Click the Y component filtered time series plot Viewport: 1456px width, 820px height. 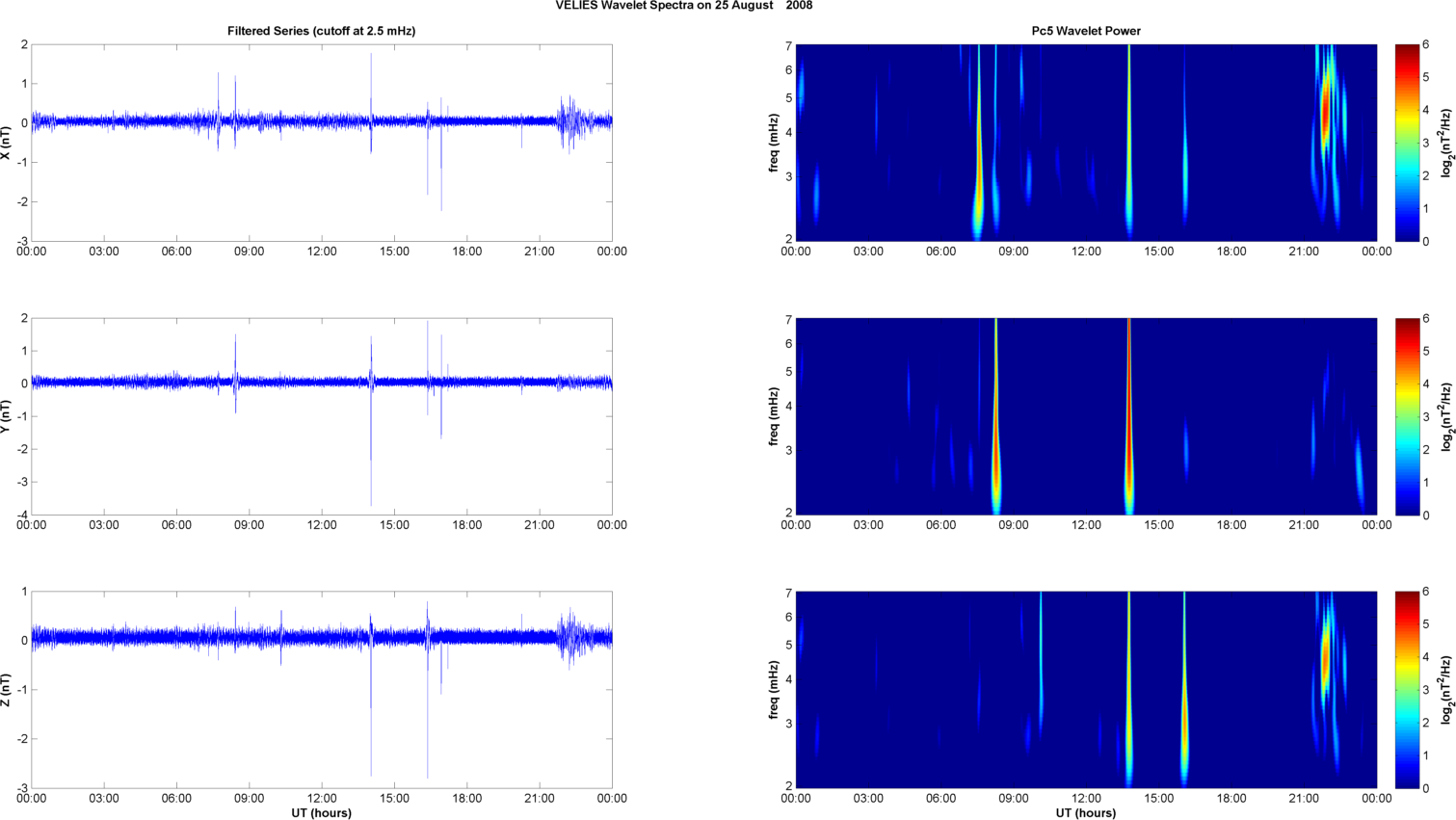coord(322,416)
